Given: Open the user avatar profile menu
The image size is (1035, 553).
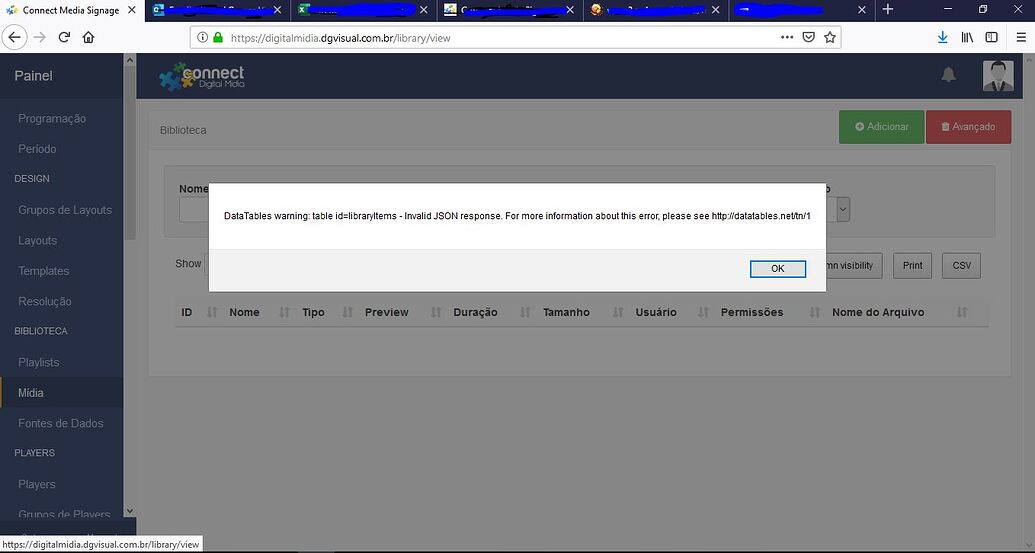Looking at the screenshot, I should 997,76.
